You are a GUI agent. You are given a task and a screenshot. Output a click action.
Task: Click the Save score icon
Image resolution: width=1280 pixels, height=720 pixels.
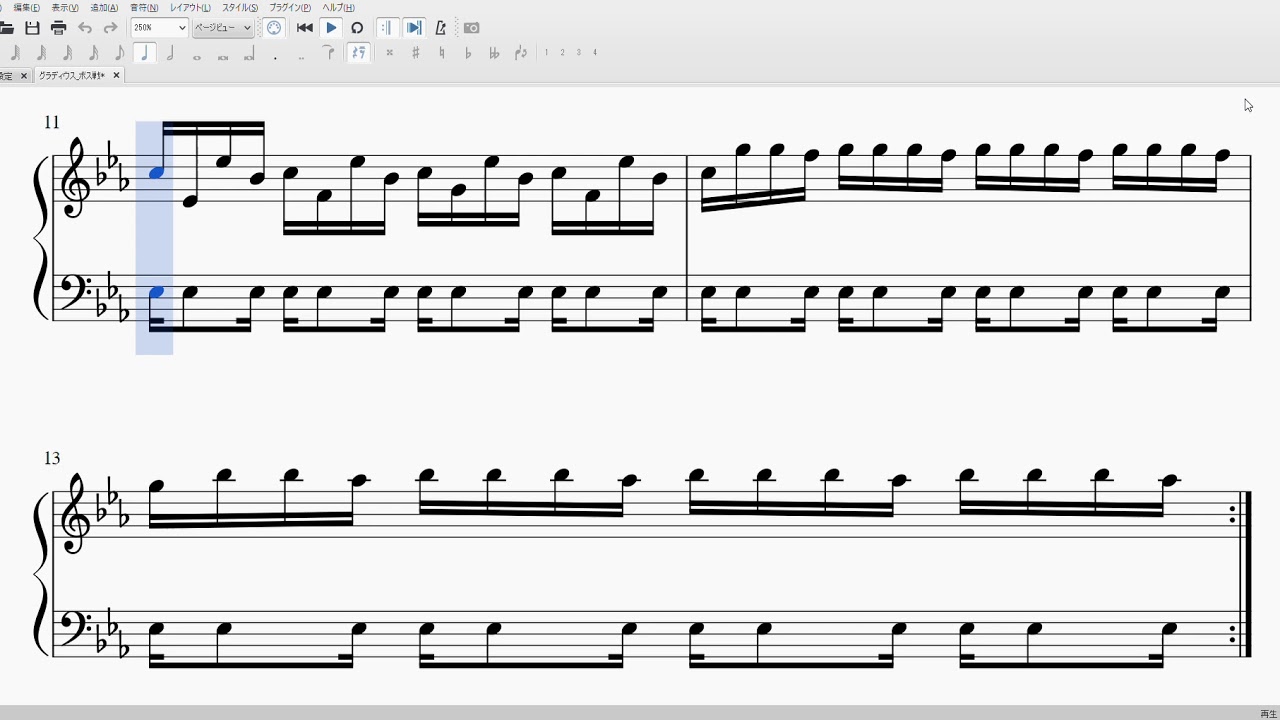(x=32, y=28)
